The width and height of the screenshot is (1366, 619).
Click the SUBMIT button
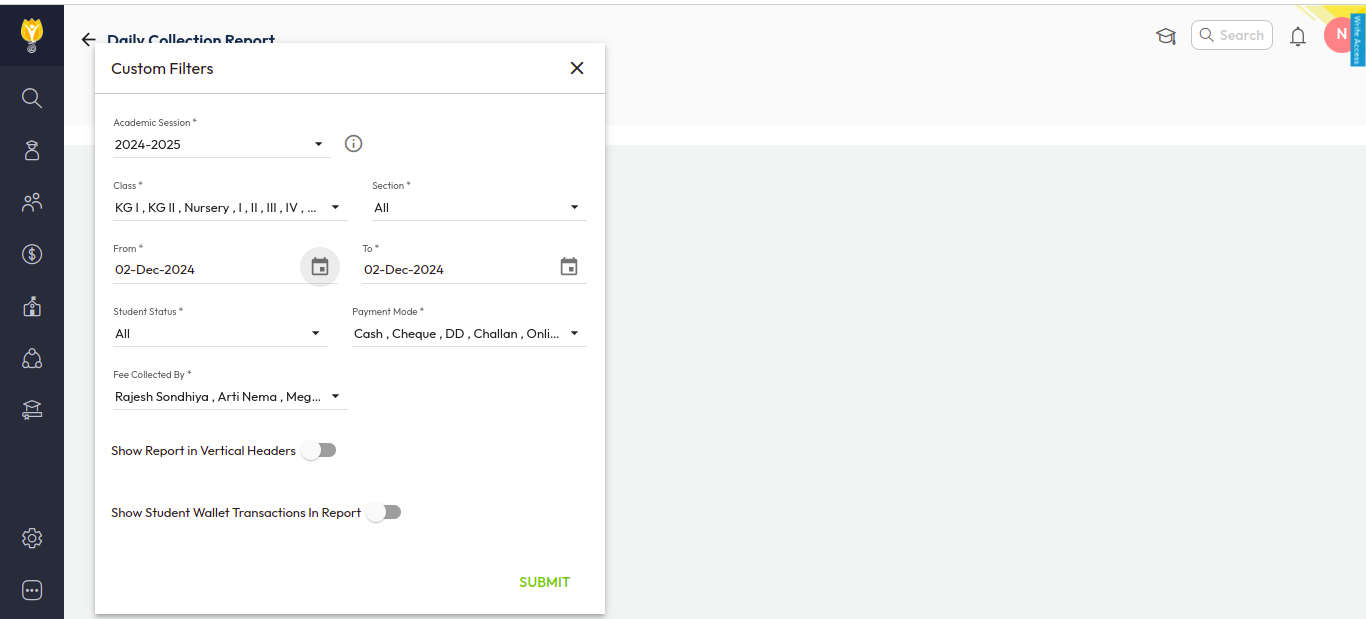[x=544, y=582]
